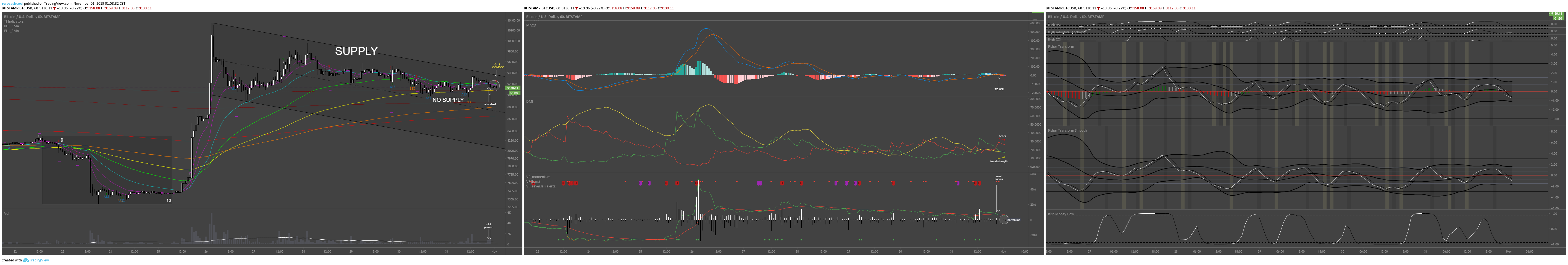Click the DMI pane label
The height and width of the screenshot is (265, 1568).
[x=530, y=102]
